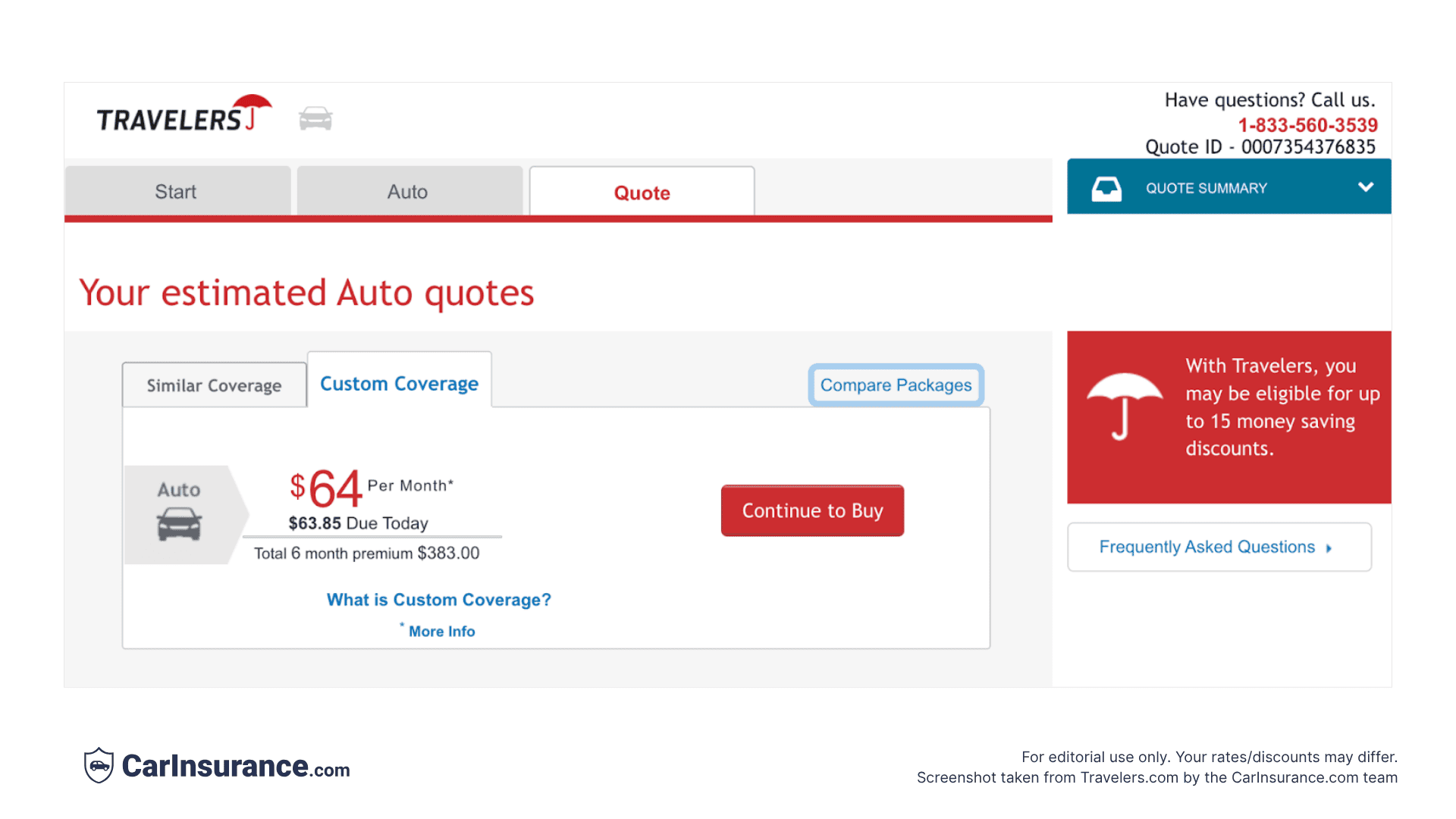Open Compare Packages

coord(896,384)
